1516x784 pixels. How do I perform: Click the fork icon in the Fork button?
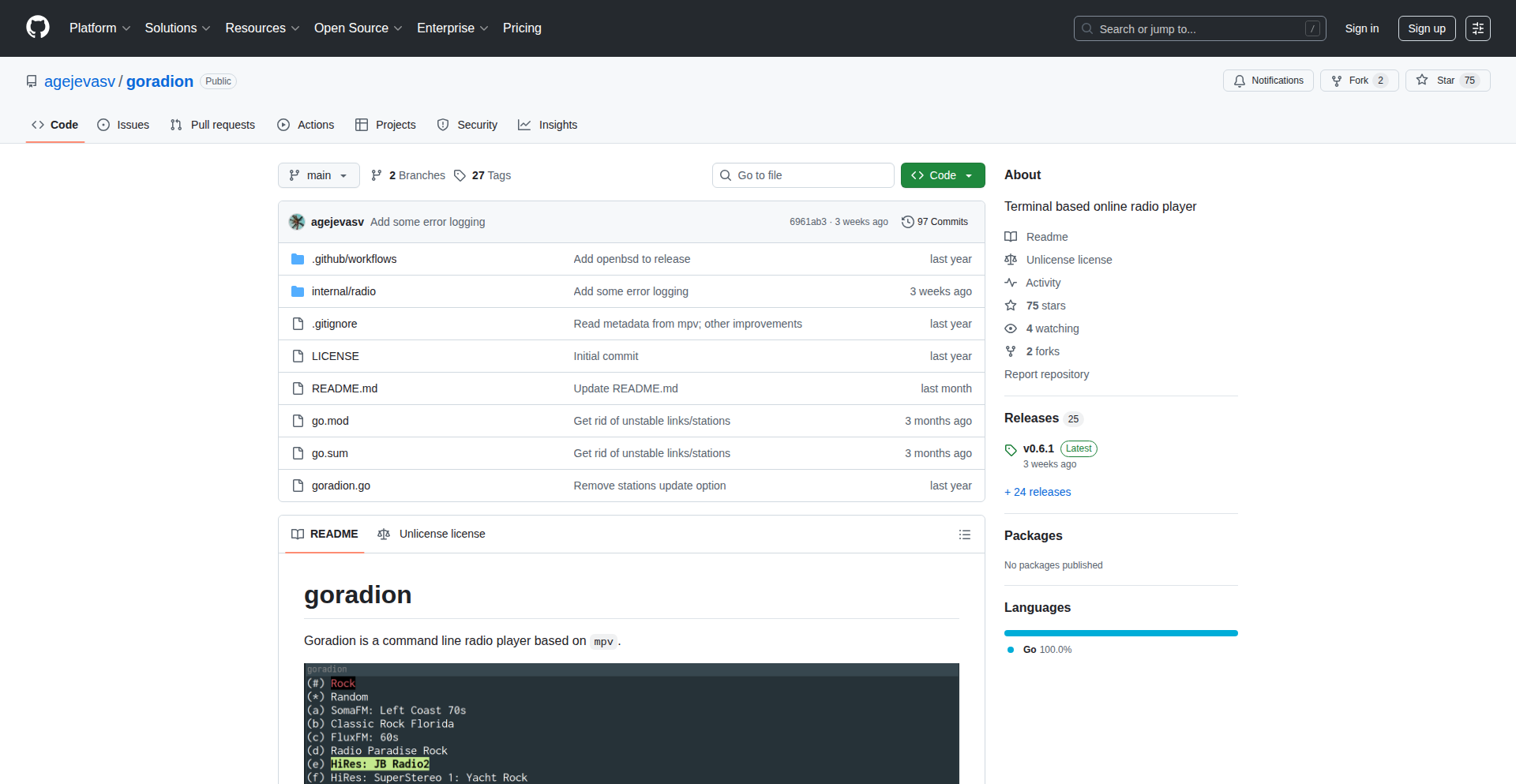tap(1337, 81)
